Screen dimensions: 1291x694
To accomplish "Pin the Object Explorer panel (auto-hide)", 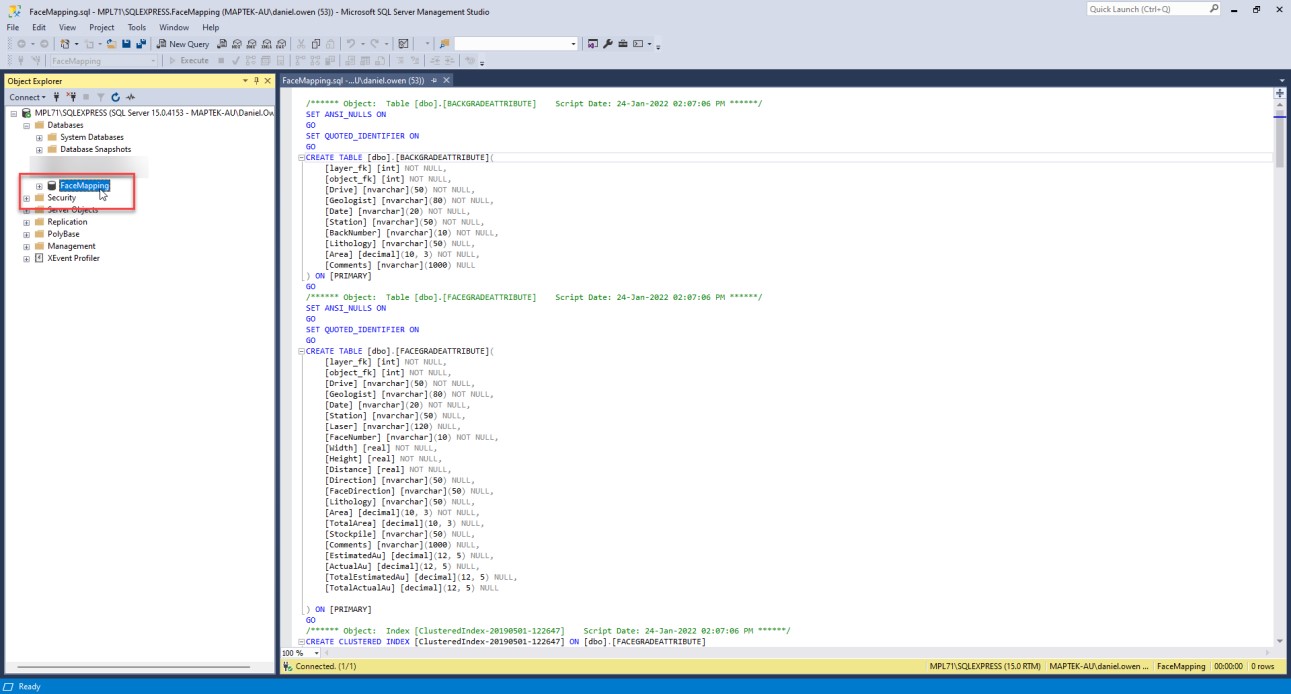I will point(256,81).
